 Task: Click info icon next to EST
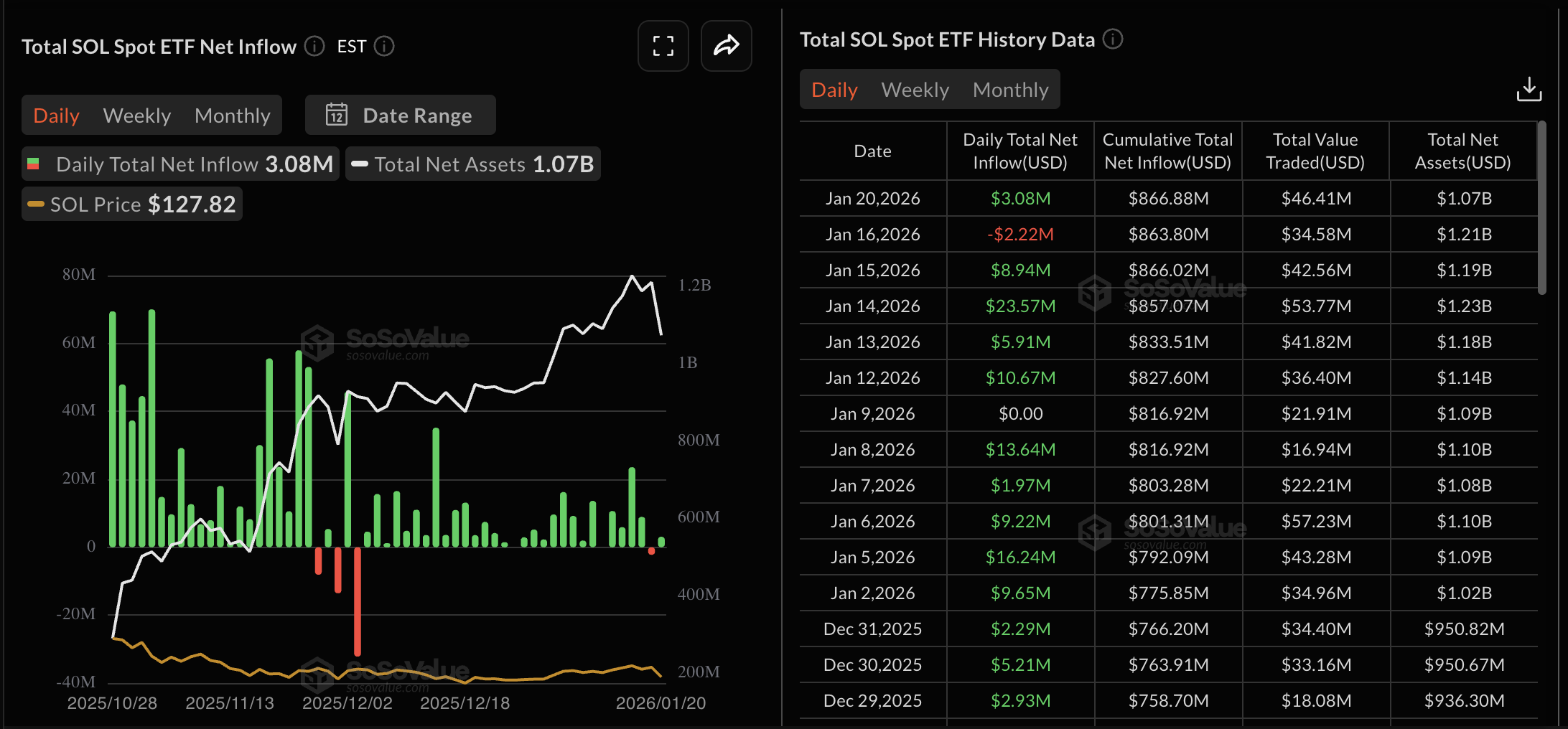pyautogui.click(x=385, y=47)
